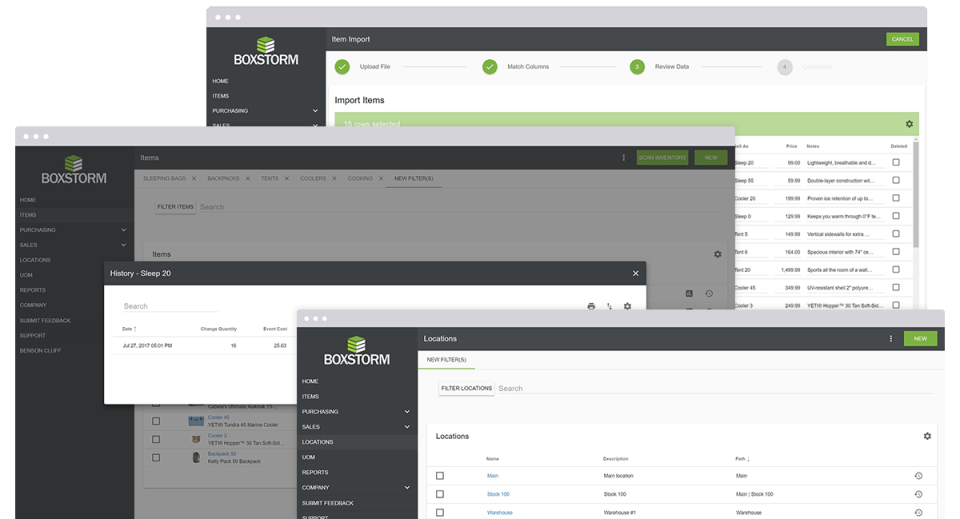The width and height of the screenshot is (960, 519).
Task: Open settings gear in Import Items green bar
Action: (x=909, y=124)
